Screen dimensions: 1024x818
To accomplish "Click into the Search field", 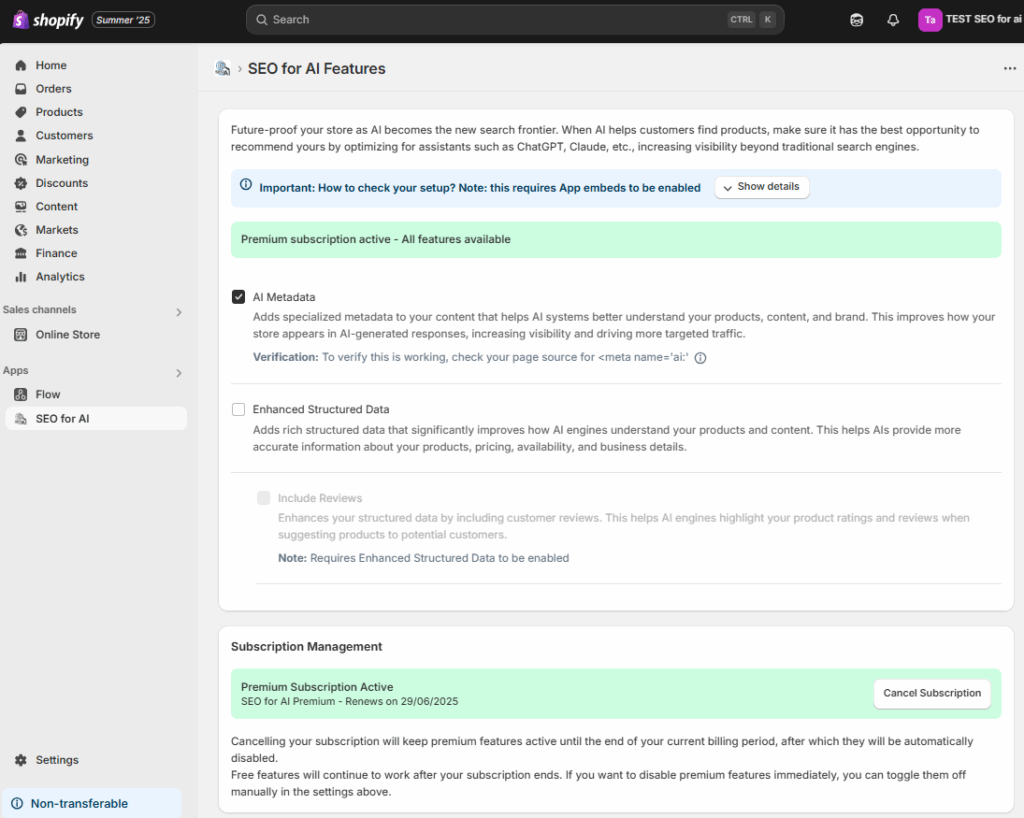I will (x=515, y=20).
